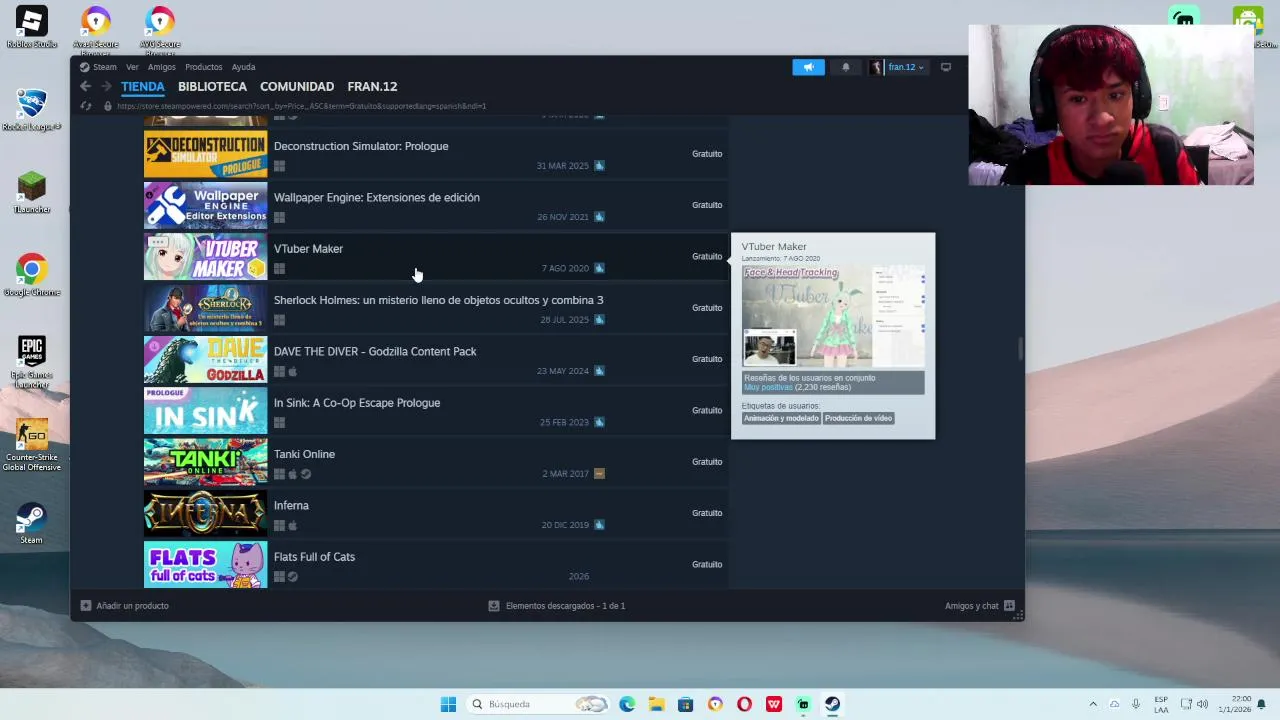
Task: Open Flats Full of Cats listing
Action: 436,565
